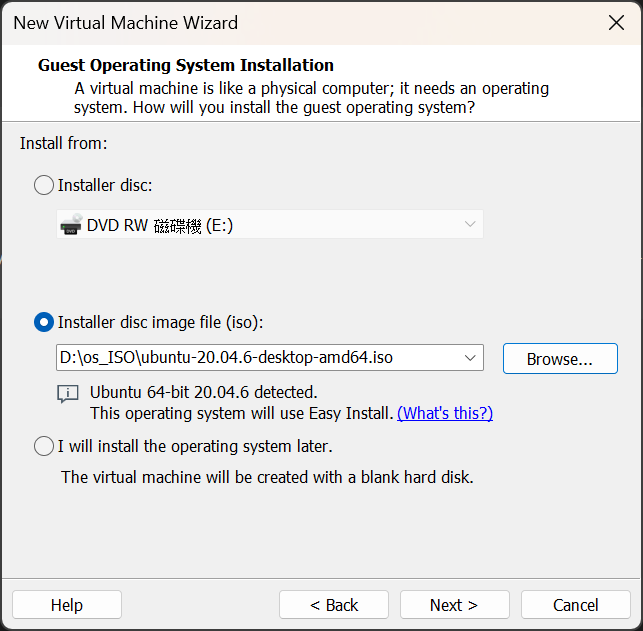This screenshot has width=643, height=631.
Task: Go to previous step with Back button
Action: click(334, 605)
